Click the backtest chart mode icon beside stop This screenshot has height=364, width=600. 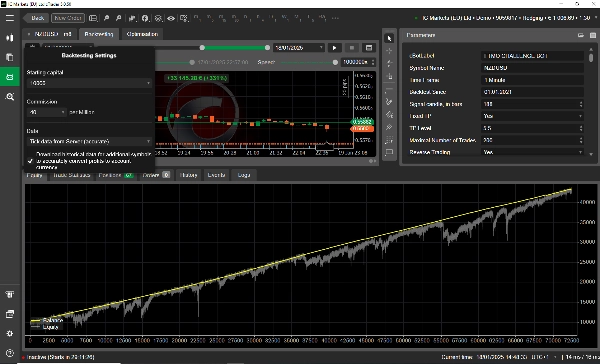[x=369, y=48]
